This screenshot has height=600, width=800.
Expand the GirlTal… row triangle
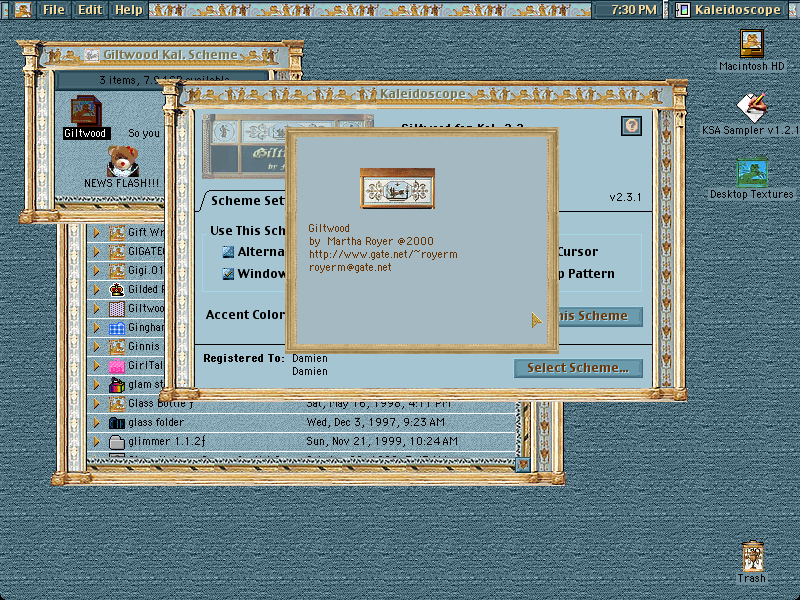[96, 365]
